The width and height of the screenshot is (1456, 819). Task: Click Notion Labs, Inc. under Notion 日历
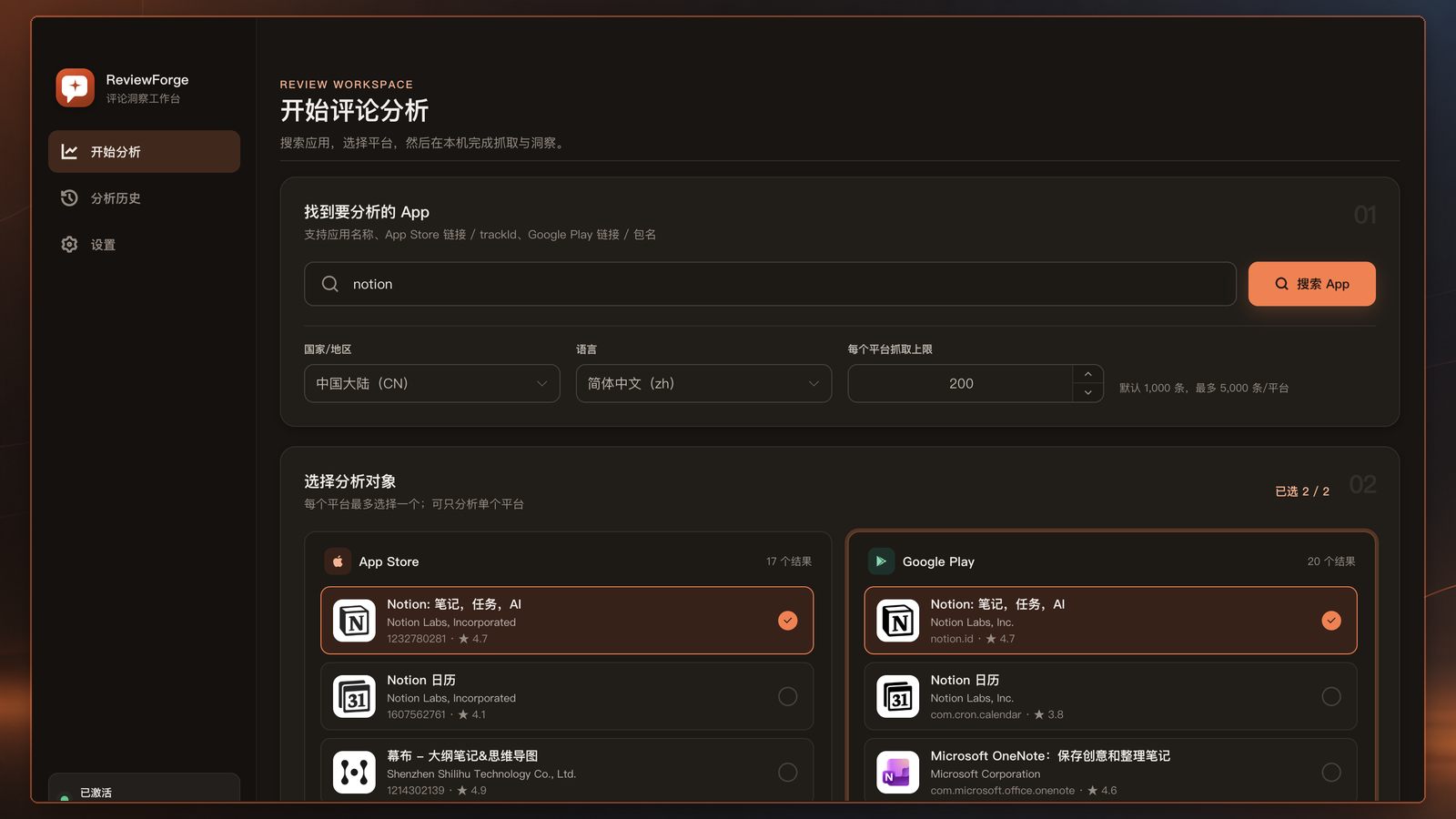[972, 698]
